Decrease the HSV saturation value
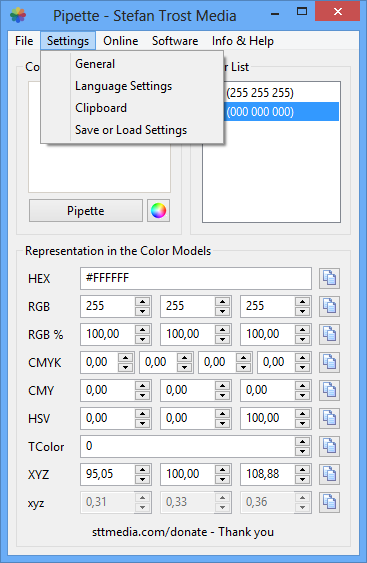The image size is (367, 563). (x=223, y=423)
